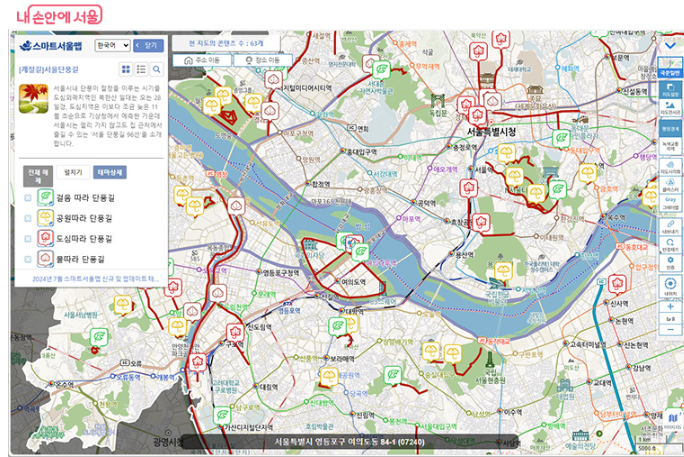684x457 pixels.
Task: Click the Smart Seoul Map logo
Action: (x=51, y=46)
